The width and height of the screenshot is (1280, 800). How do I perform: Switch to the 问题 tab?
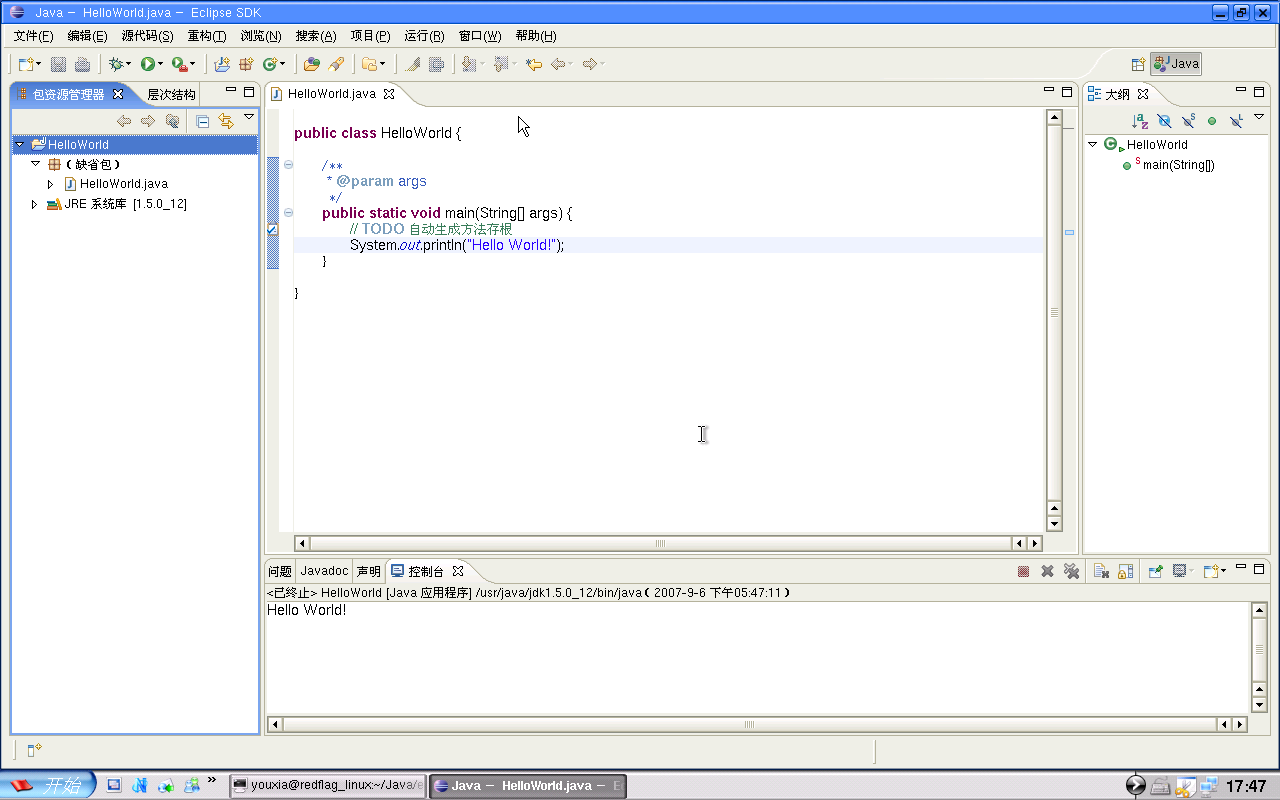tap(280, 572)
